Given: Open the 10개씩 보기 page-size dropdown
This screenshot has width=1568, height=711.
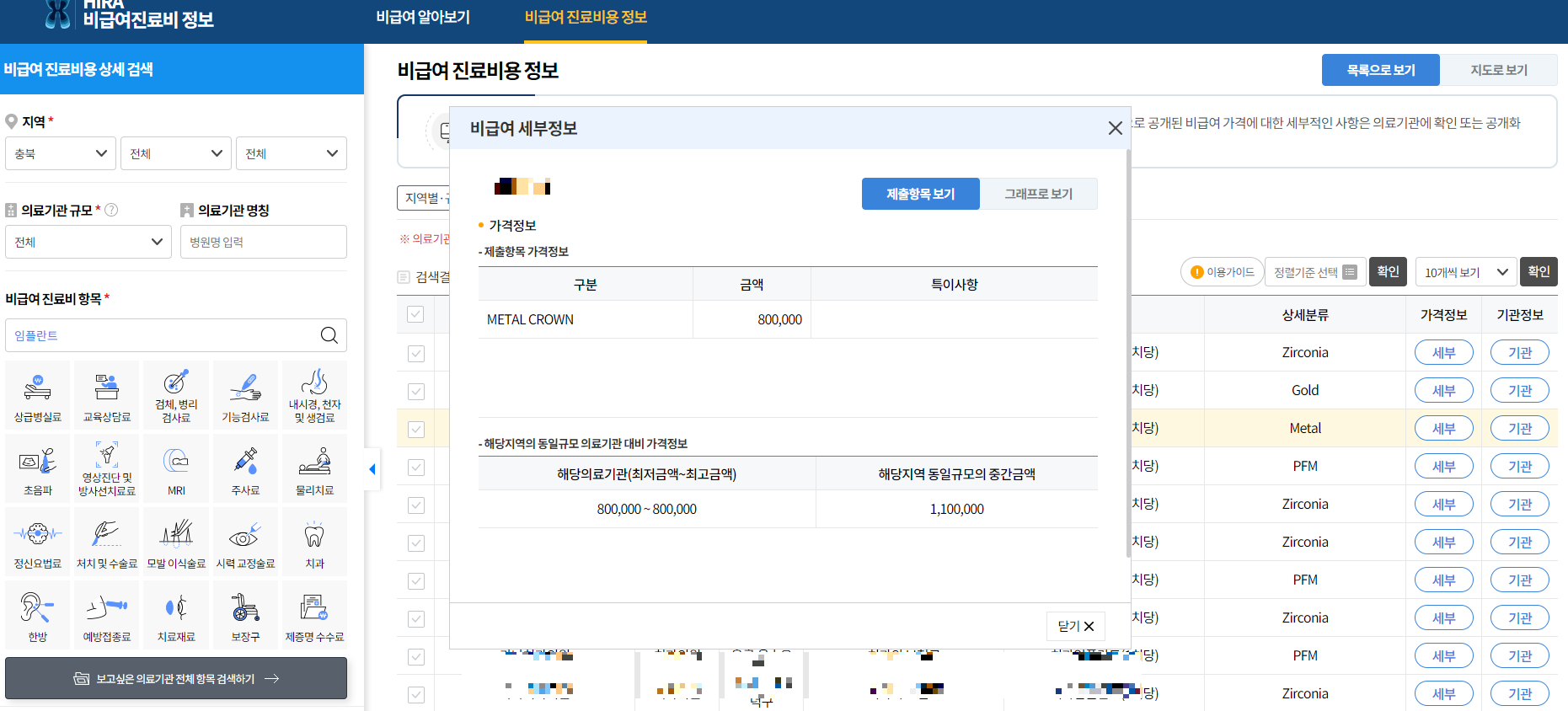Looking at the screenshot, I should click(x=1466, y=272).
